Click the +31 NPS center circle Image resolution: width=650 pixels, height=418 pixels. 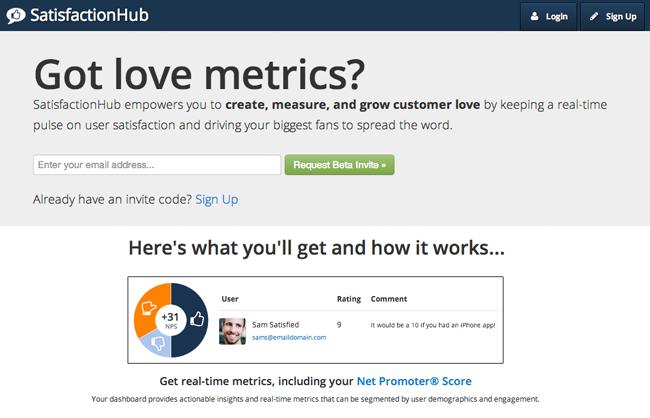click(170, 320)
